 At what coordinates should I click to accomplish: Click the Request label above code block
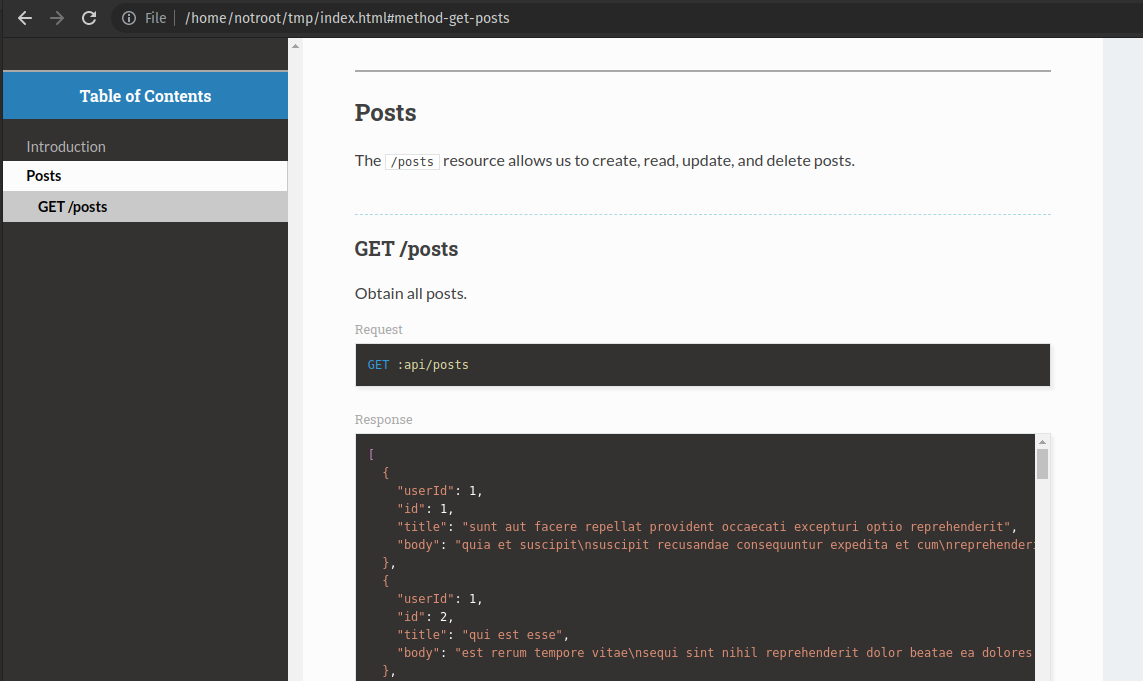[379, 330]
